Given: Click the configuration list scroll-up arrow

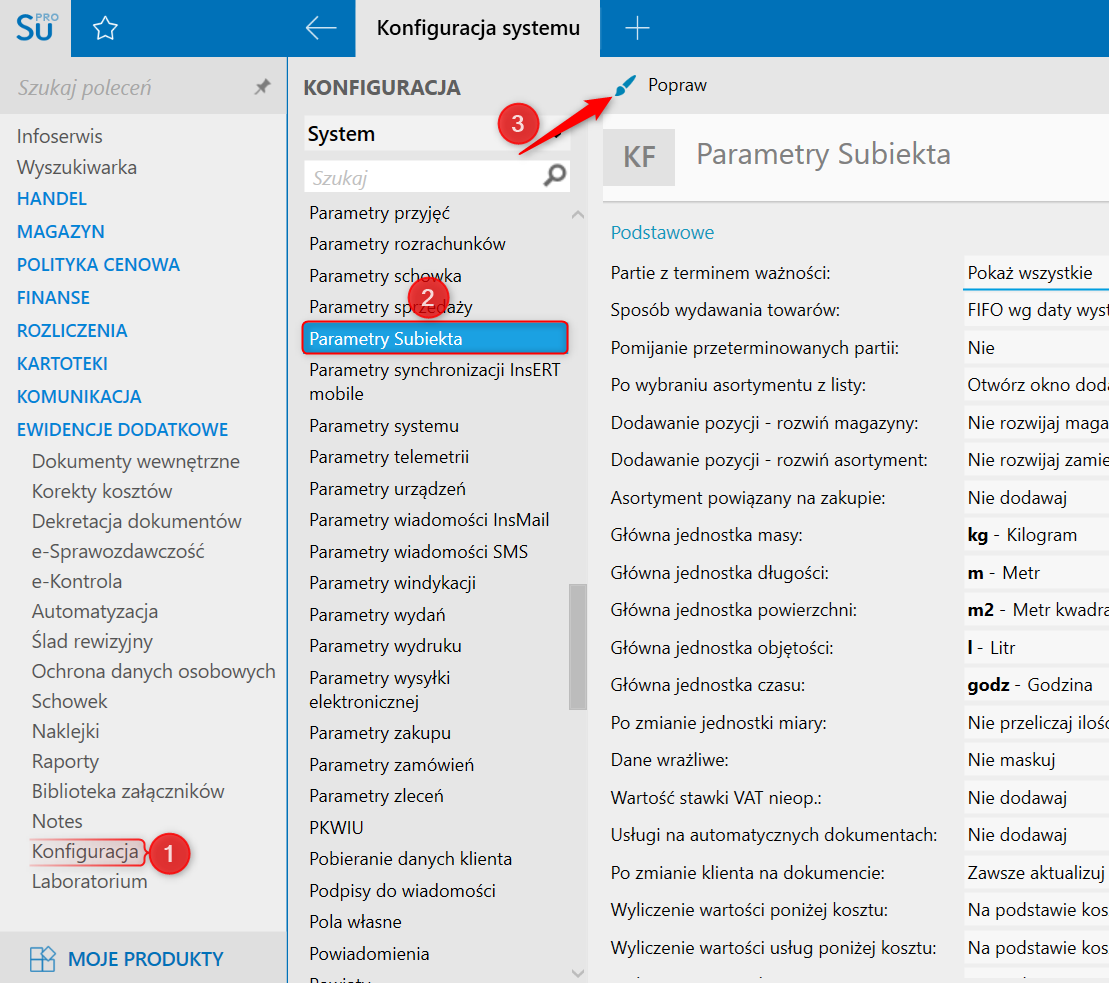Looking at the screenshot, I should 578,214.
